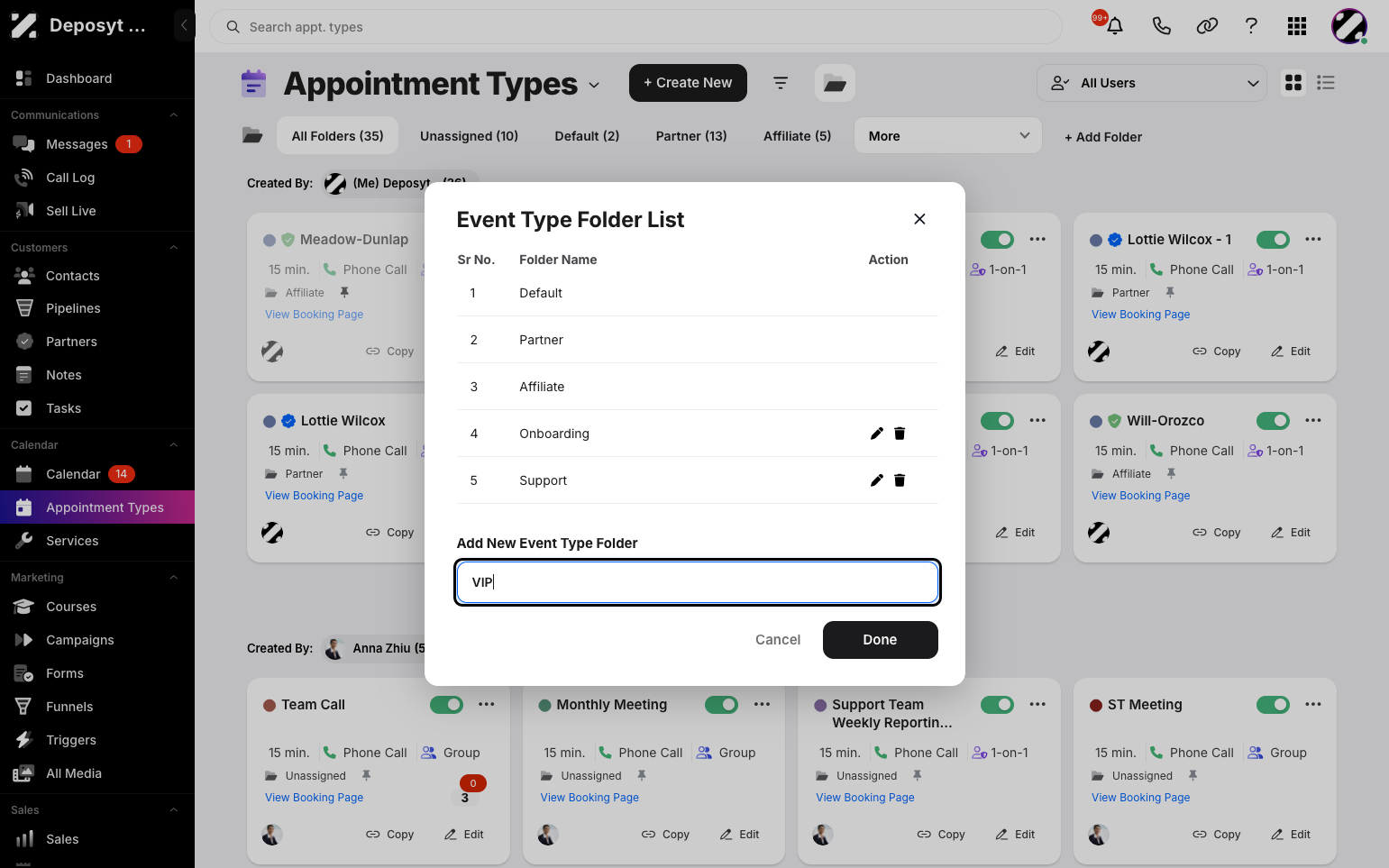
Task: Open the help question mark
Action: click(1251, 26)
